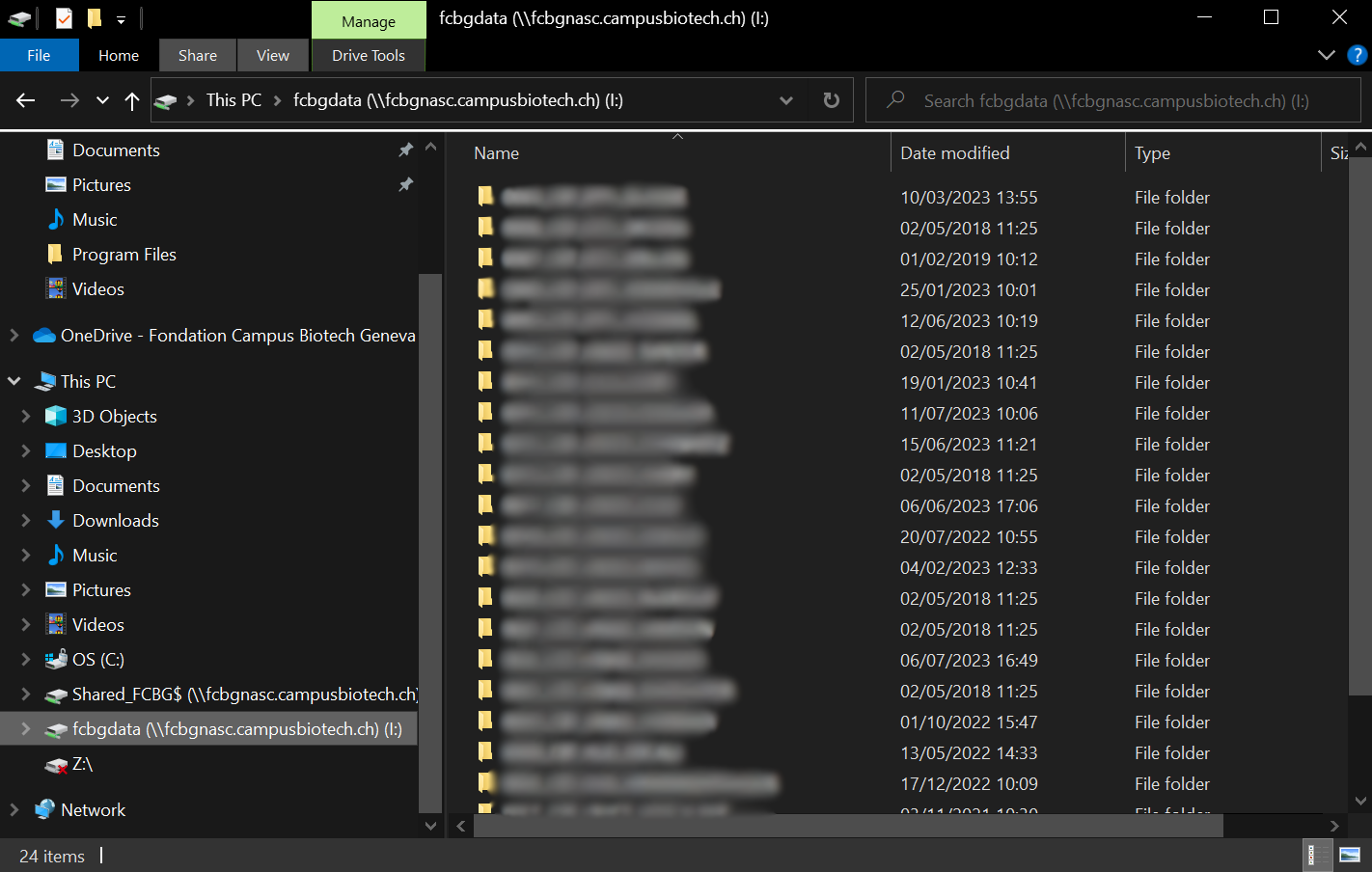Expand the Downloads tree node
This screenshot has width=1372, height=872.
coord(26,520)
